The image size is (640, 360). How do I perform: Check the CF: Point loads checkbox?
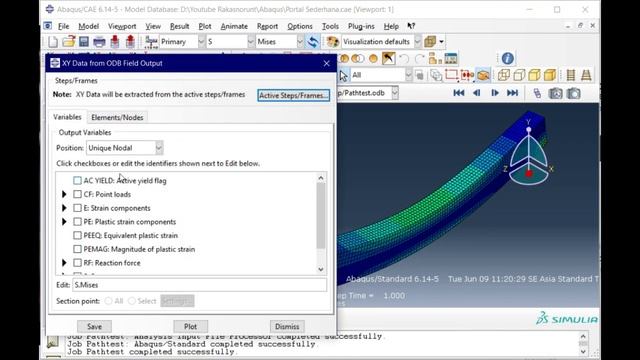78,194
